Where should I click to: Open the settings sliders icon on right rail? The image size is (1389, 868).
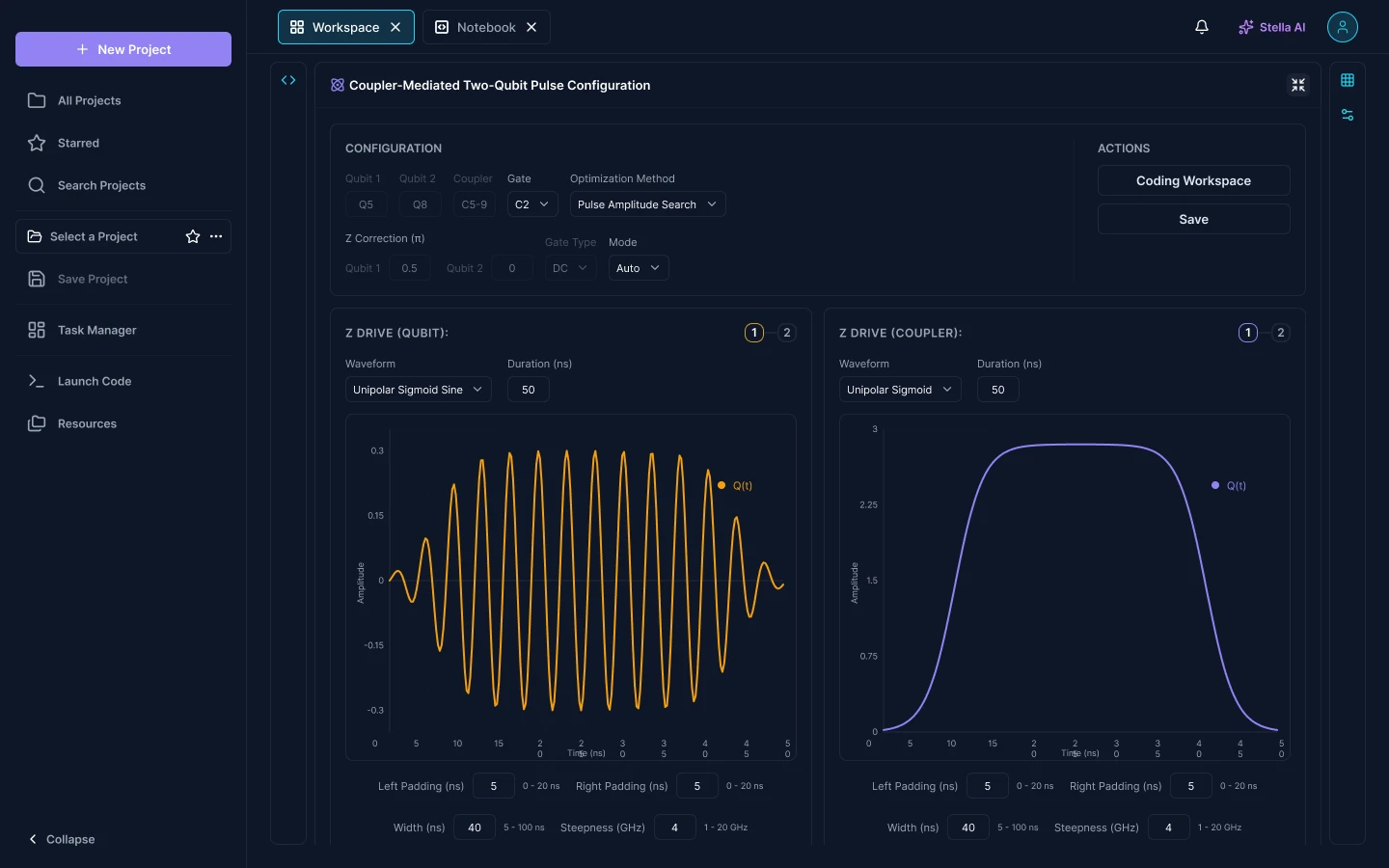(x=1348, y=115)
